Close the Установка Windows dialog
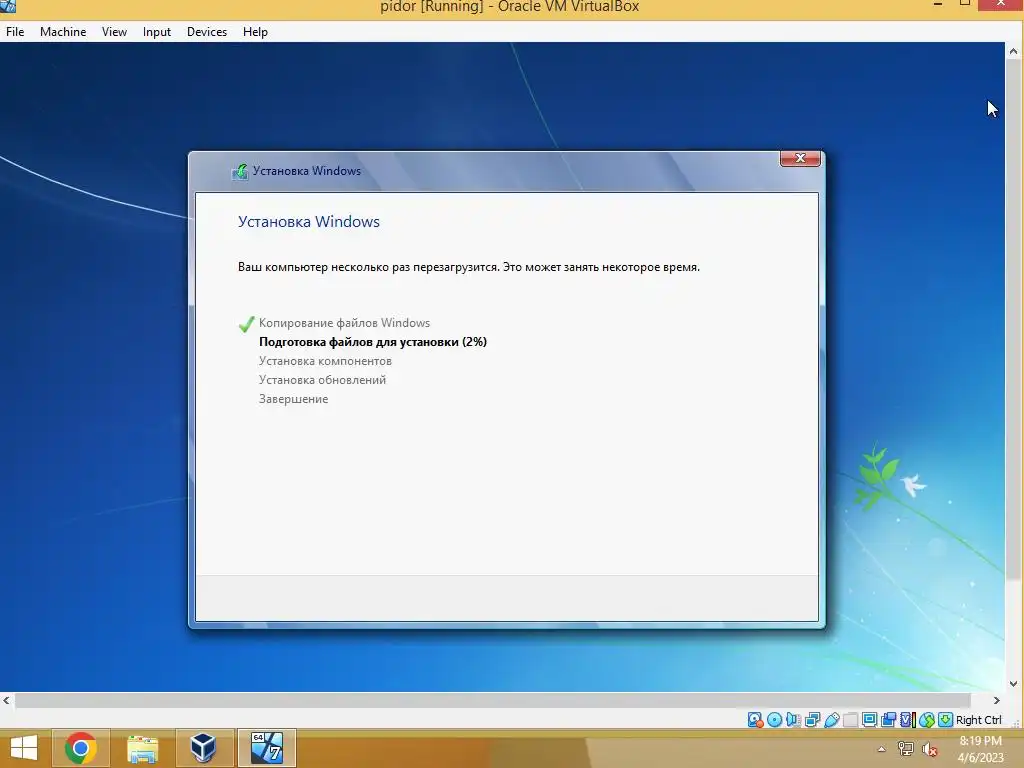Screen dimensions: 1024x768 [x=800, y=158]
